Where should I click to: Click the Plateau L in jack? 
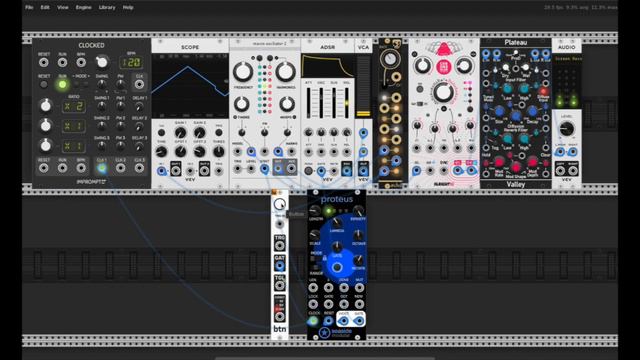(486, 53)
